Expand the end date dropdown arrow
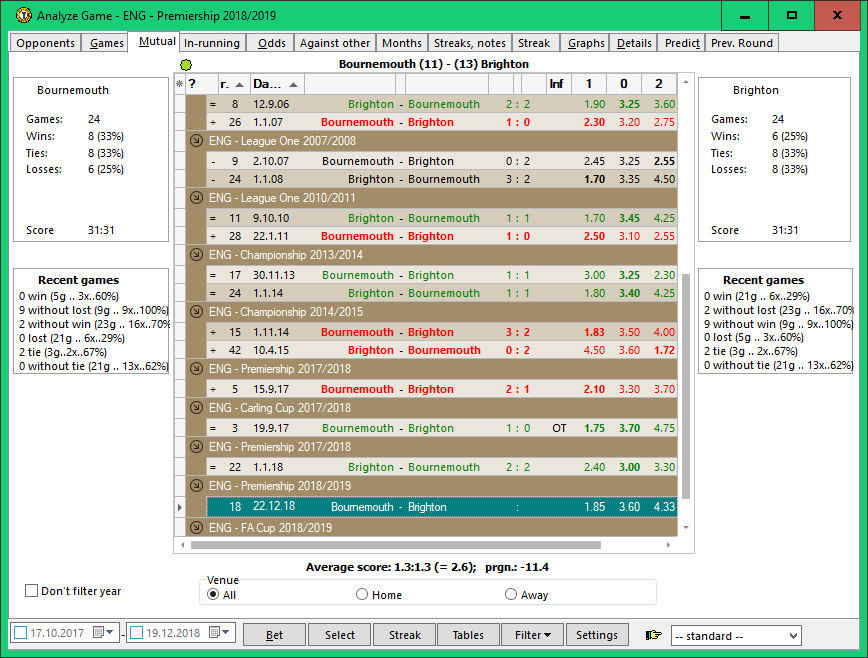 pyautogui.click(x=226, y=633)
